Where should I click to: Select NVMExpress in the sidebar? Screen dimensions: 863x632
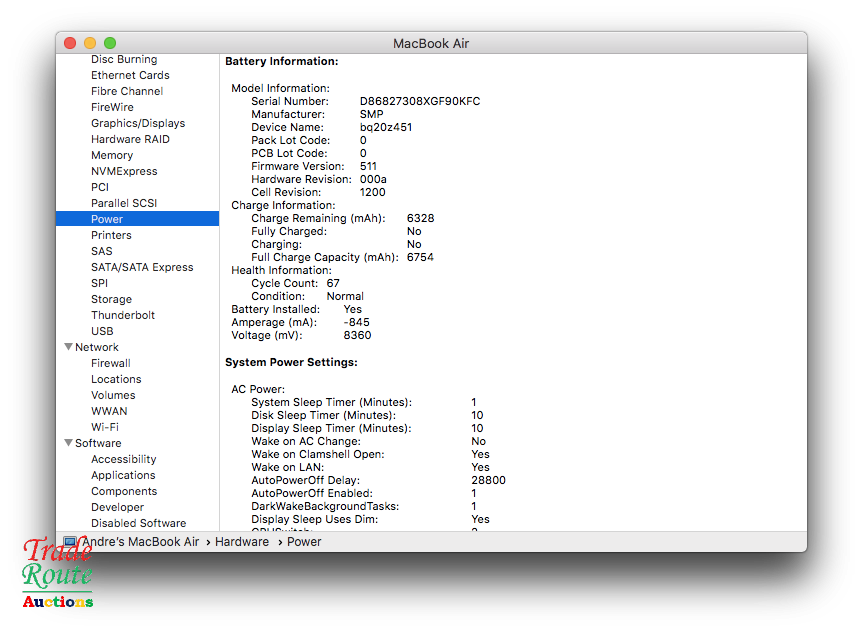point(124,171)
